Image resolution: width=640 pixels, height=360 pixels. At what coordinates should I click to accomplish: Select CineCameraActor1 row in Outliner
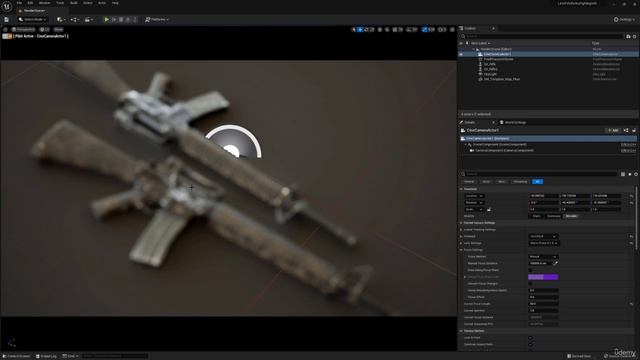pos(549,54)
